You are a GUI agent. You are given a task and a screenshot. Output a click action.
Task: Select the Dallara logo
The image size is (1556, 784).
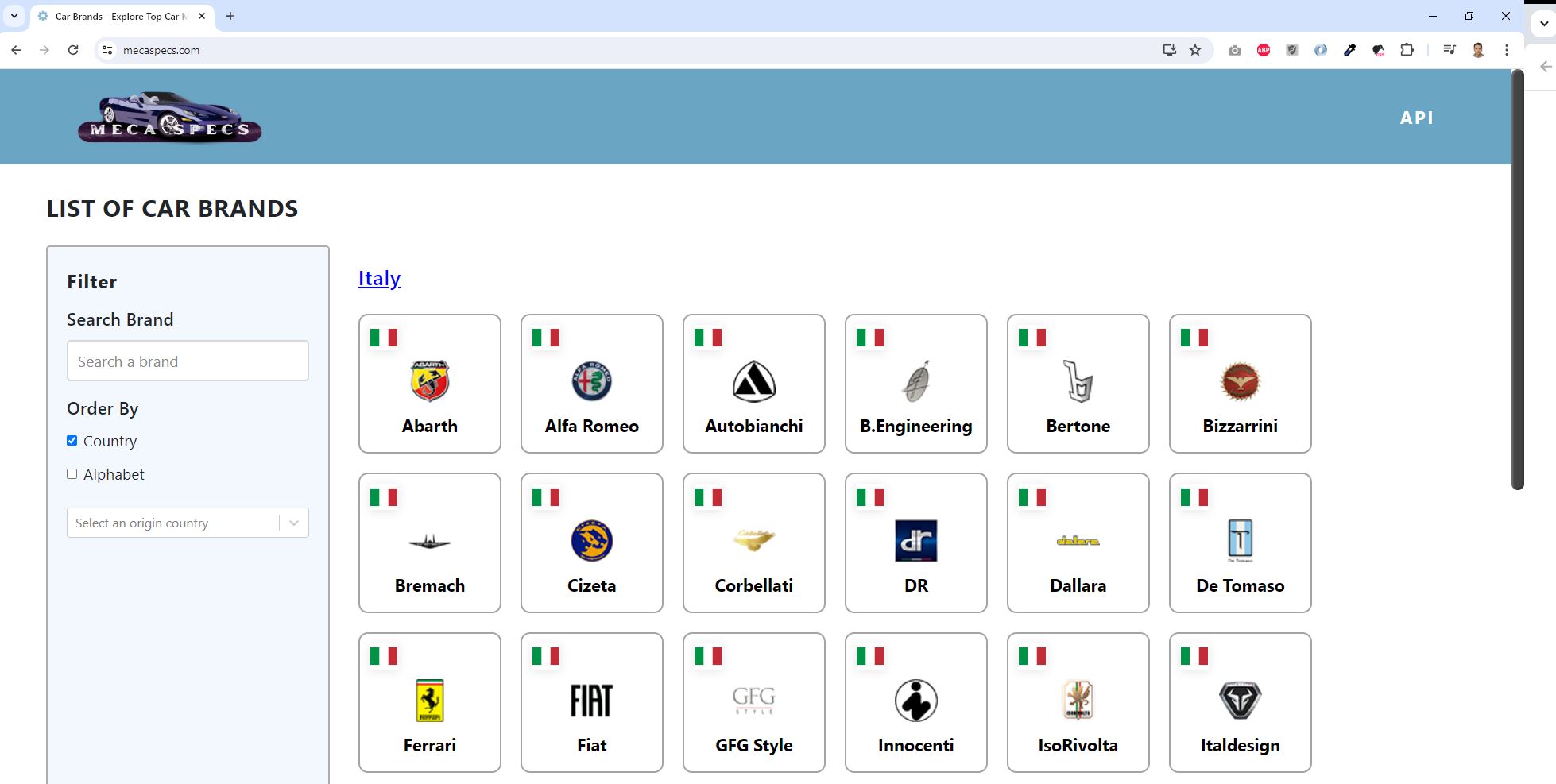click(x=1078, y=541)
